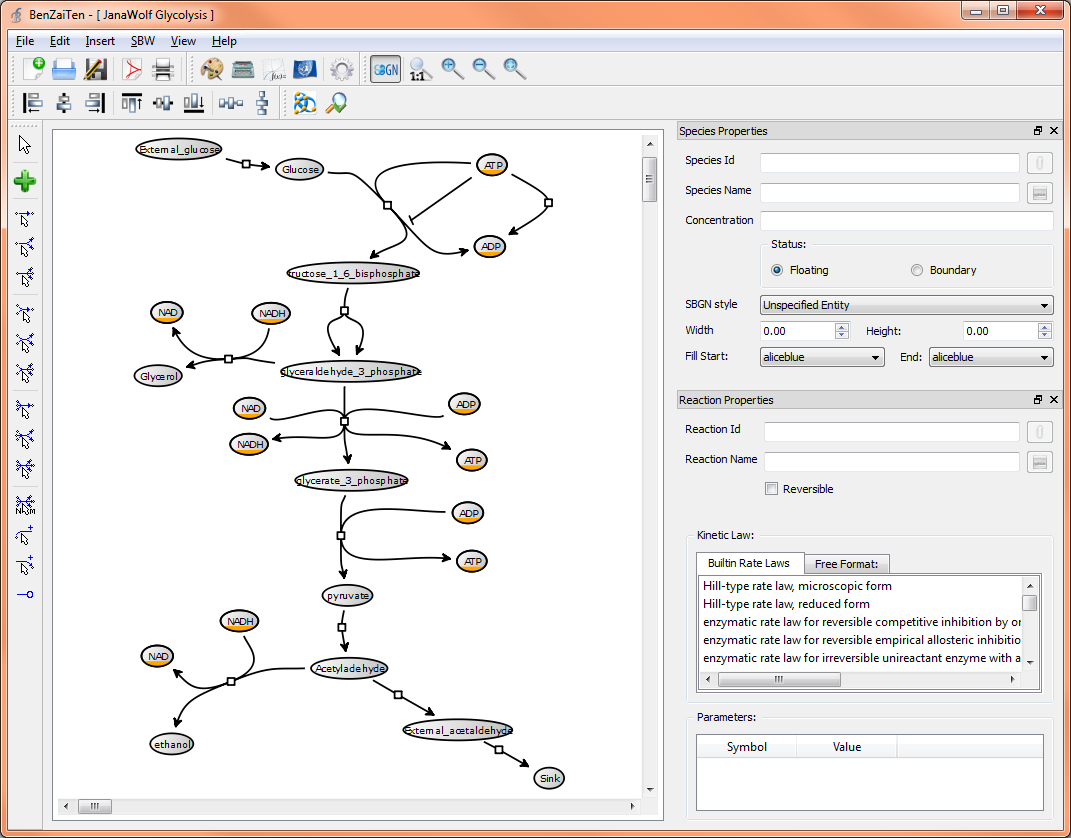Select the Boundary status option
This screenshot has width=1071, height=838.
[917, 270]
